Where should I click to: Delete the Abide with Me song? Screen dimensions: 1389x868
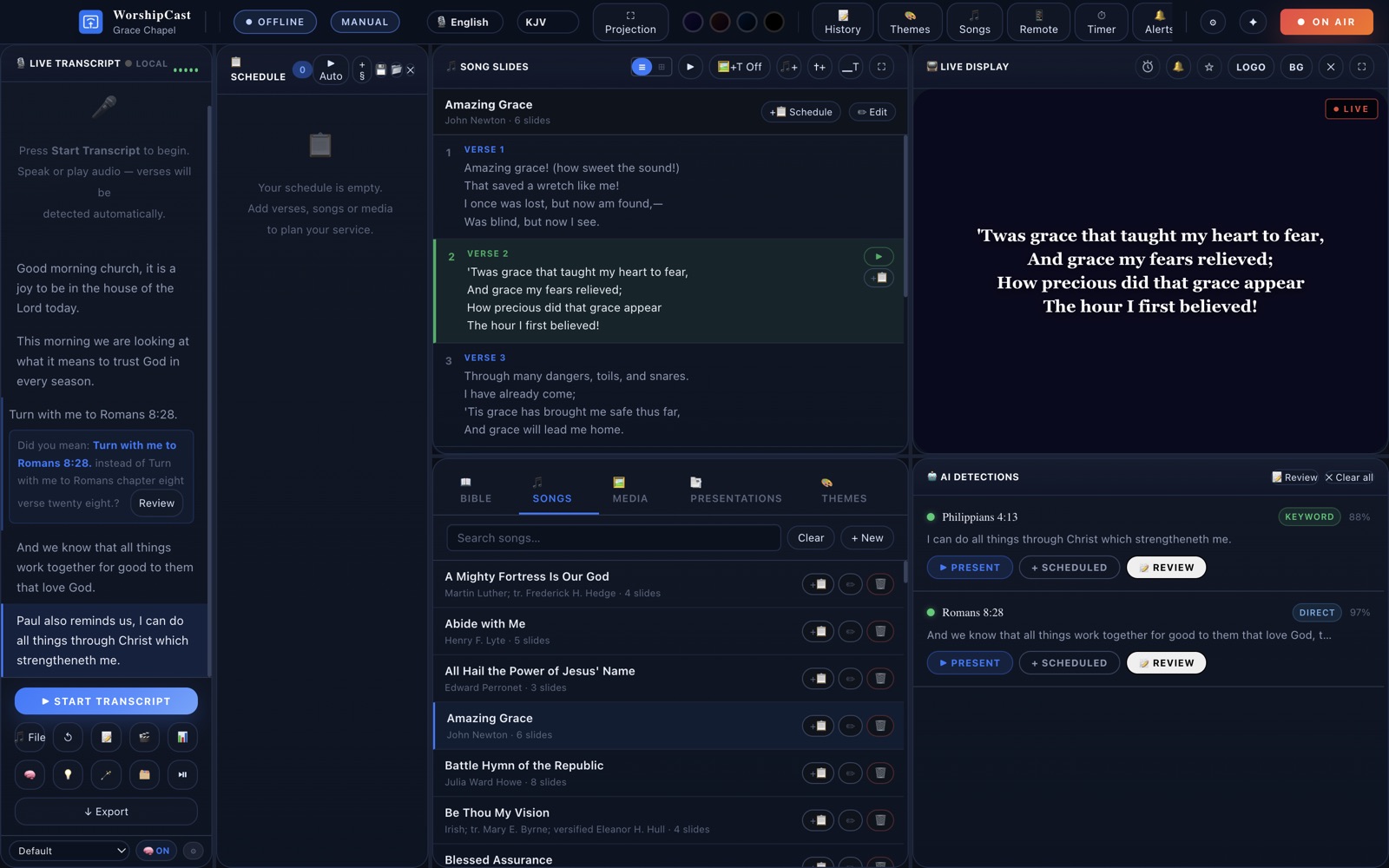click(880, 631)
